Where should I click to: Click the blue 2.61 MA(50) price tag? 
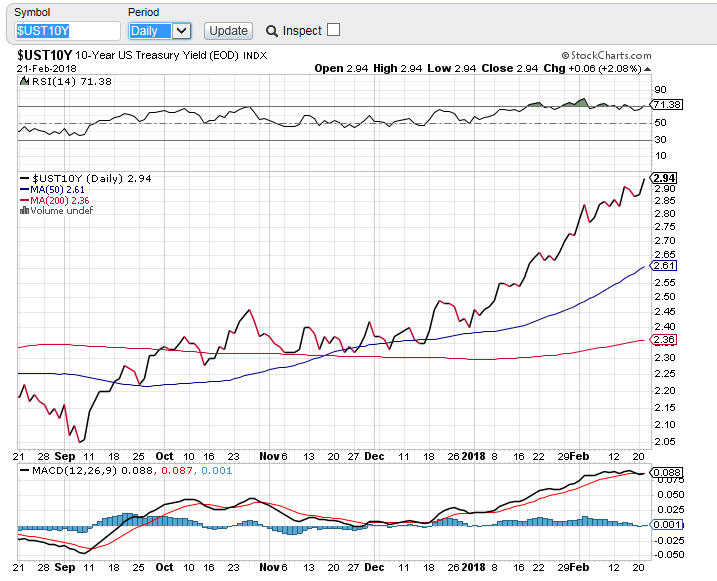(x=664, y=266)
